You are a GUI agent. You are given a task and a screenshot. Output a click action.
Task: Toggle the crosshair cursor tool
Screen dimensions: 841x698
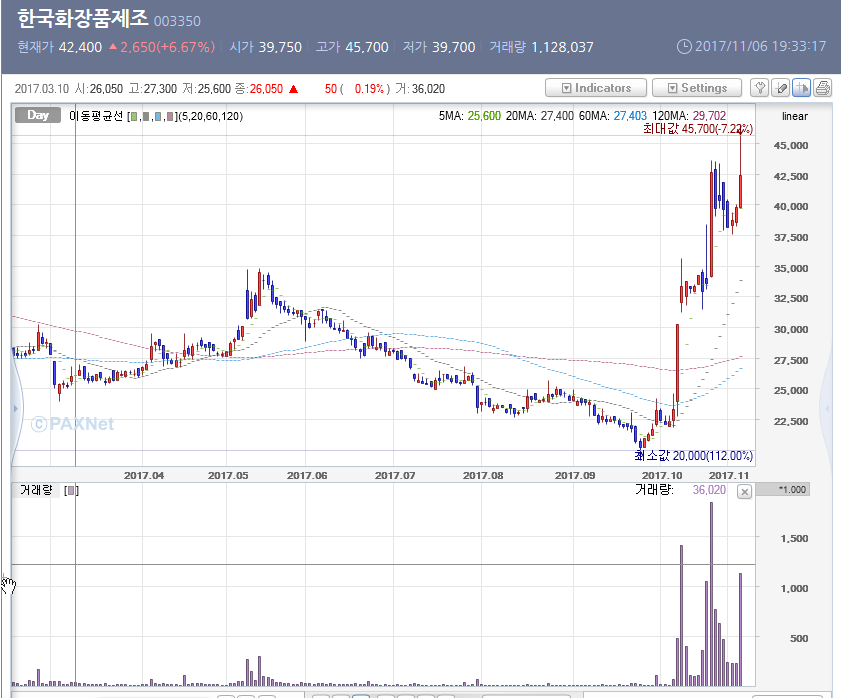pos(801,88)
